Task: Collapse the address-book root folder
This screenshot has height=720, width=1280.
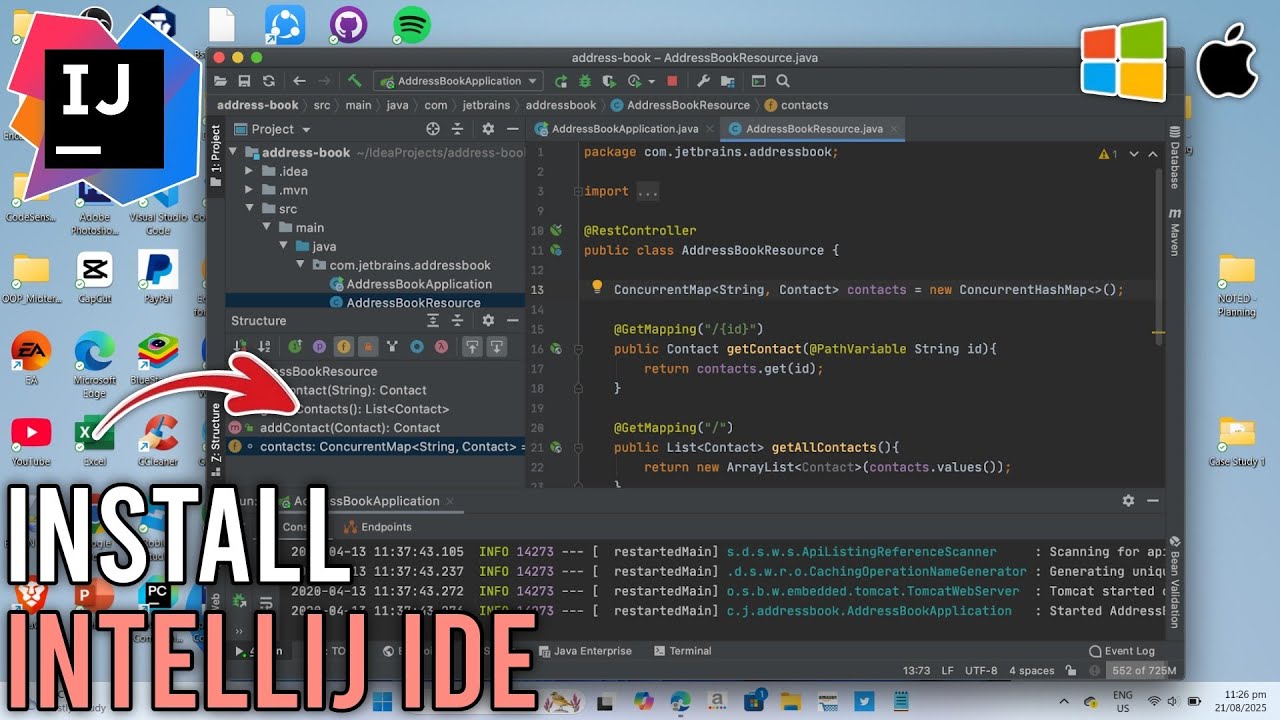Action: point(234,152)
